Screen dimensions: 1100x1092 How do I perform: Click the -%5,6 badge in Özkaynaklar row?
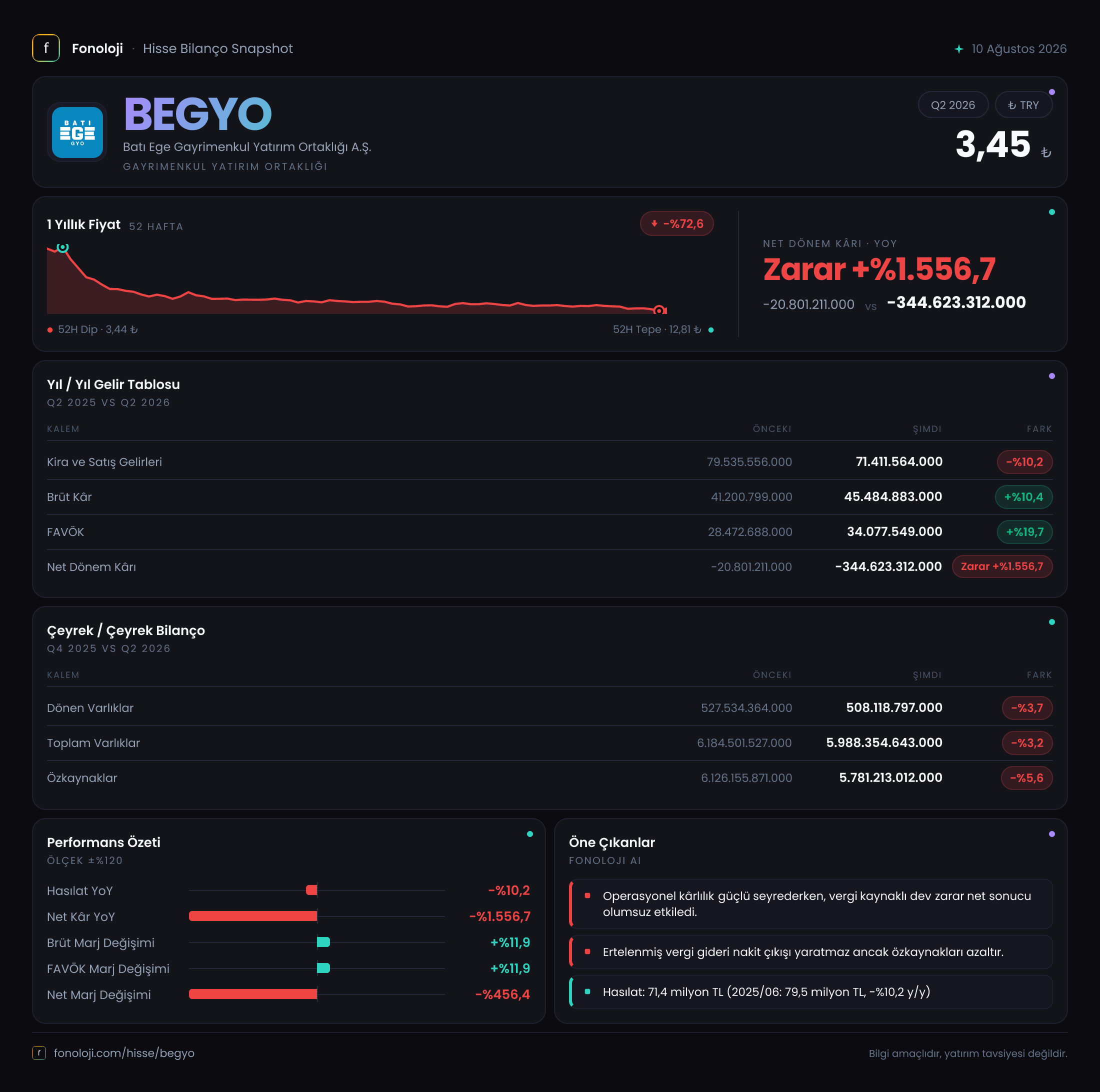click(1026, 777)
